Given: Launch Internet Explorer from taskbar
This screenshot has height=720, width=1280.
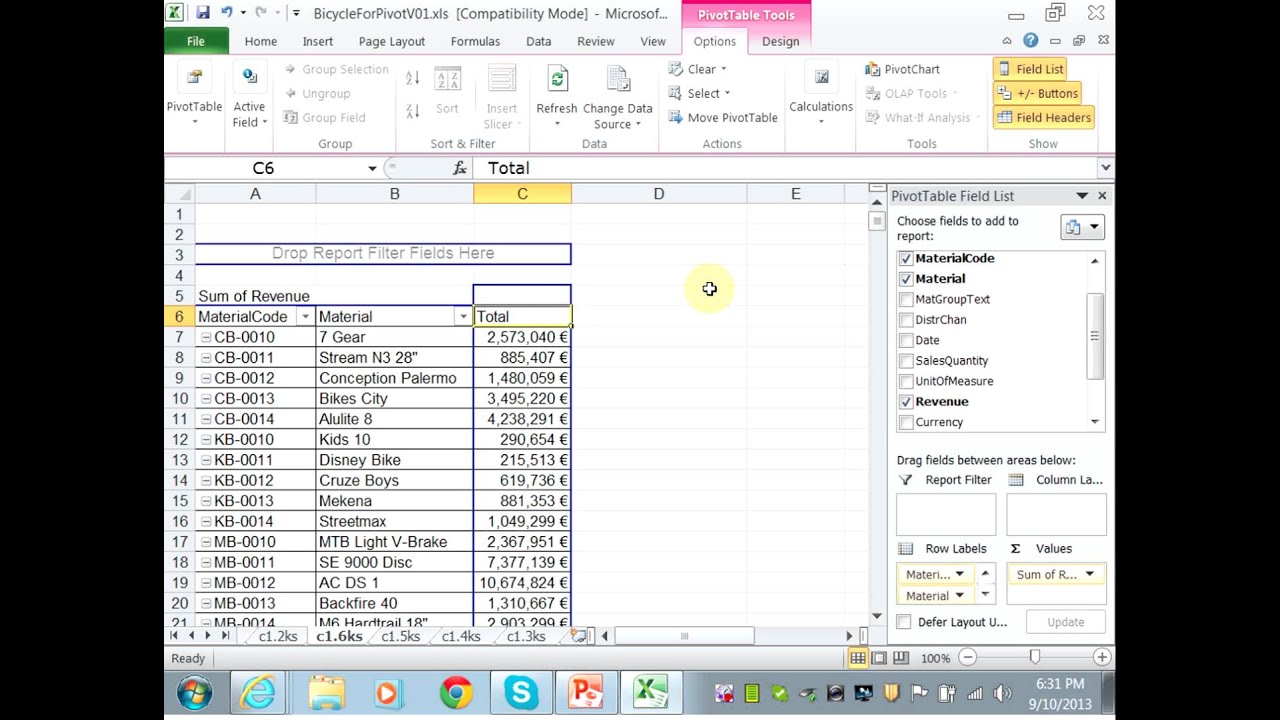Looking at the screenshot, I should pos(258,692).
